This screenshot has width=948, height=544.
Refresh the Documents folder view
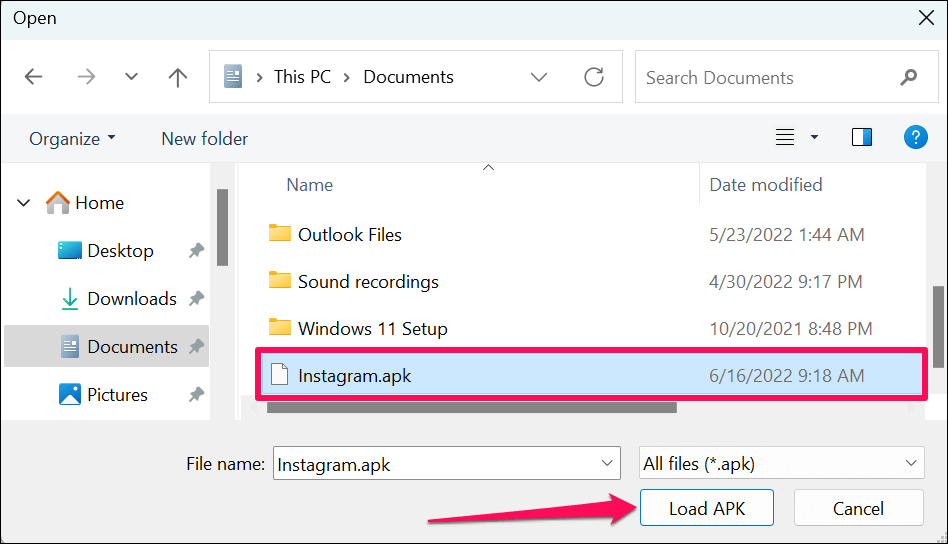point(594,77)
